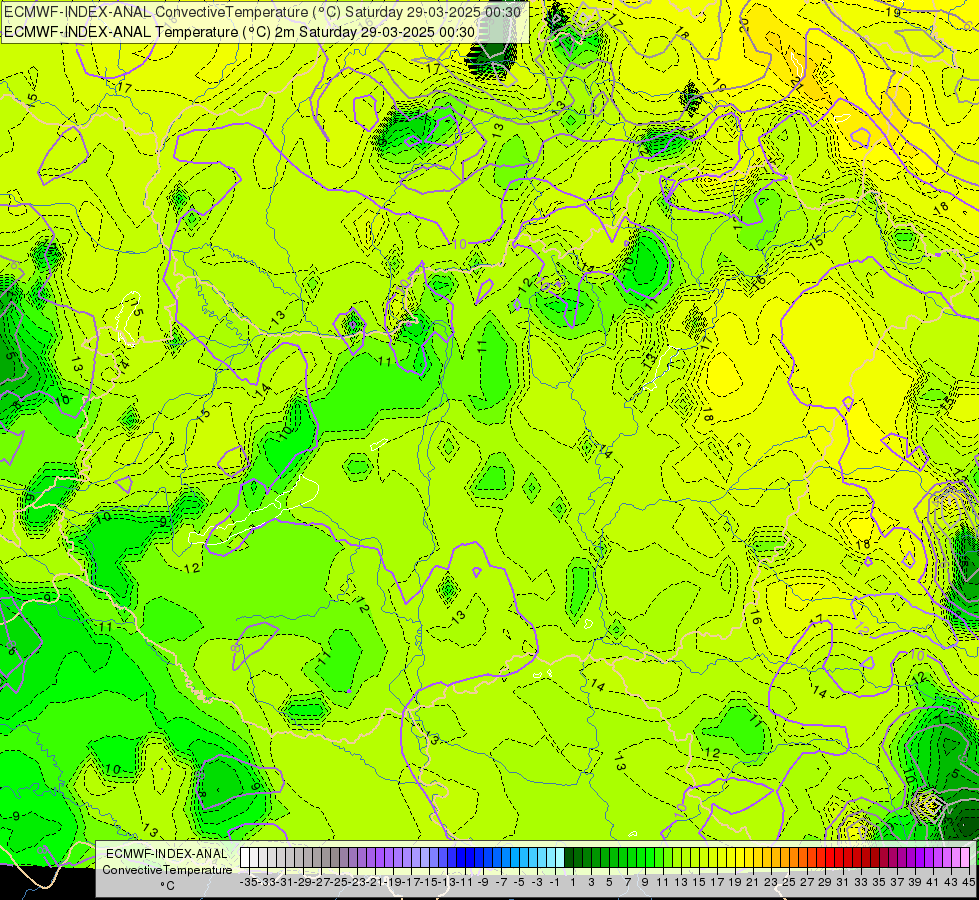Click the 7 label on the legend scale

627,882
